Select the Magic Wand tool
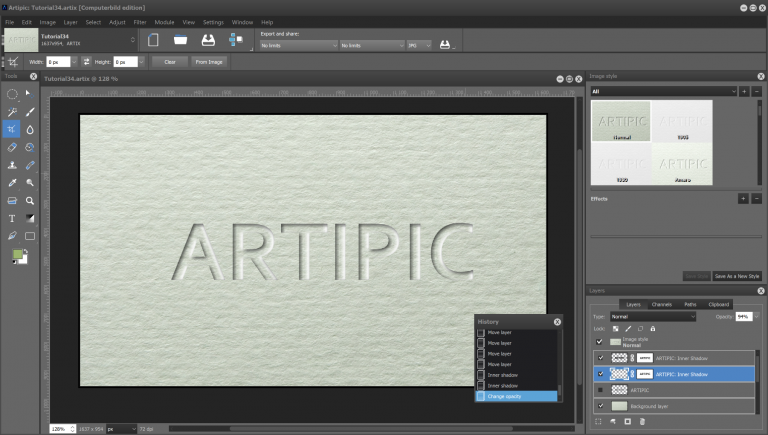The image size is (768, 435). click(x=12, y=112)
